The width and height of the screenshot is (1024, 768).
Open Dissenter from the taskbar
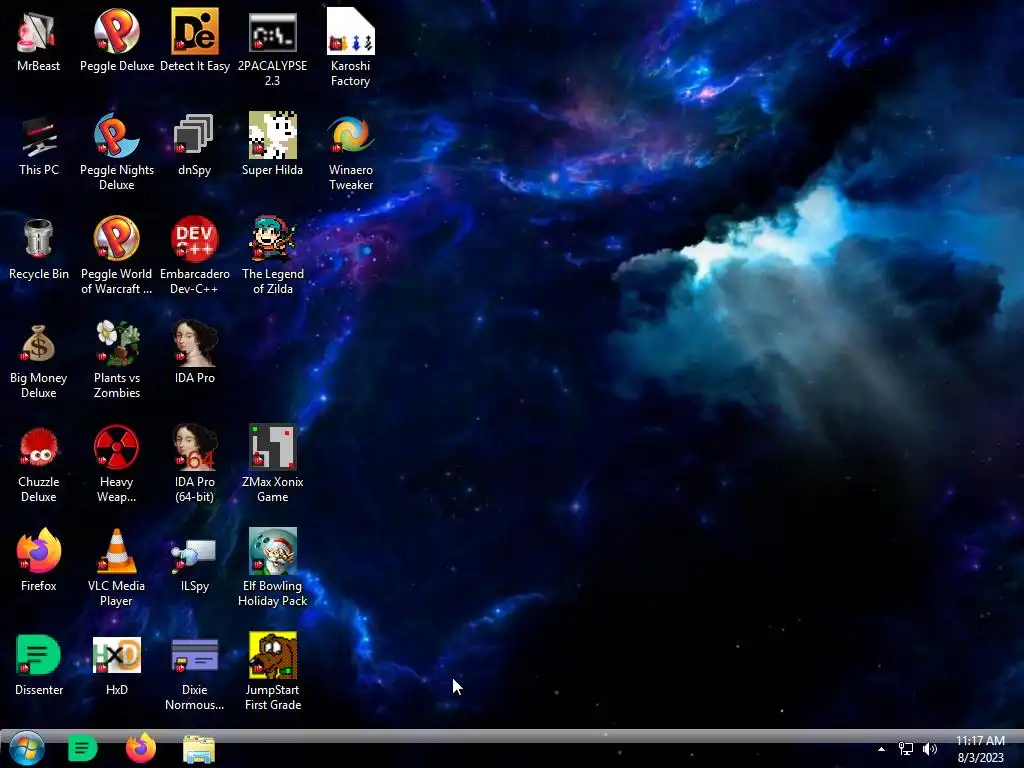pyautogui.click(x=82, y=748)
